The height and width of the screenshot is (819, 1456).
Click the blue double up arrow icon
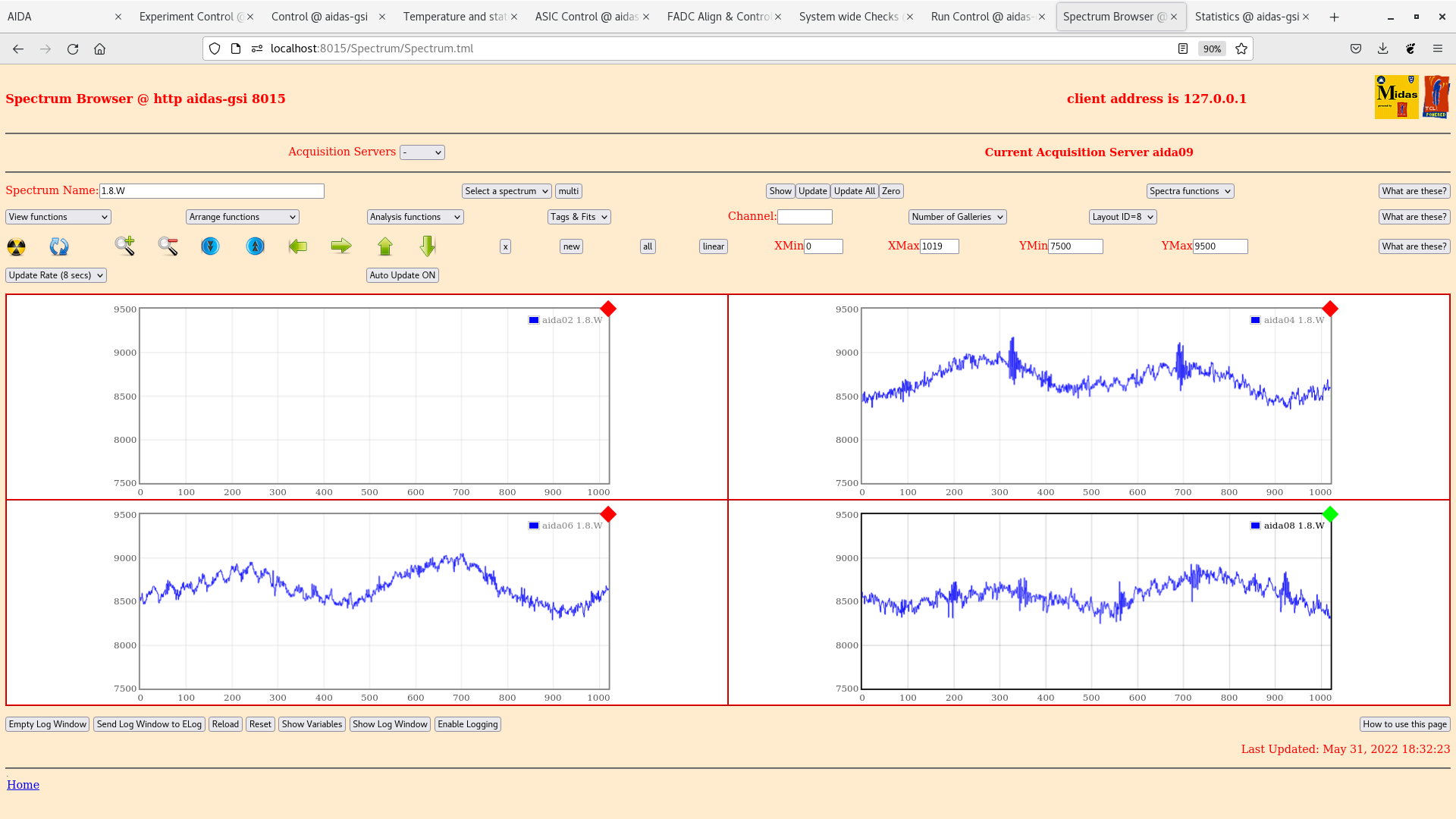[256, 246]
